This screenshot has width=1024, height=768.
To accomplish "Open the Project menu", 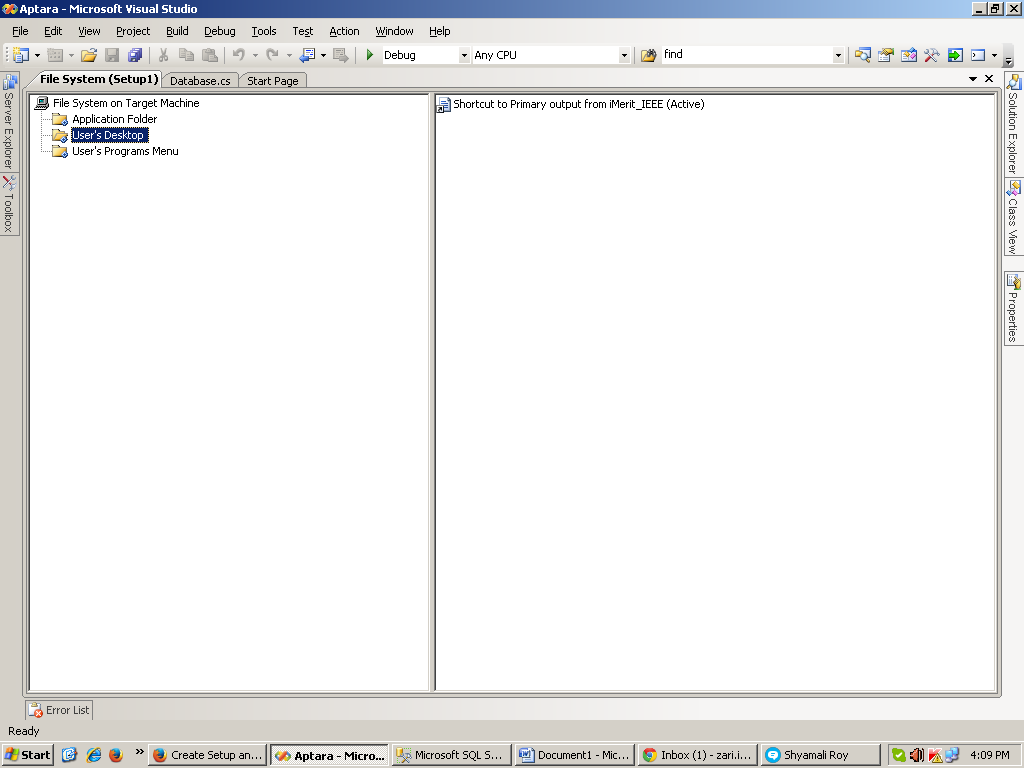I will pos(133,31).
